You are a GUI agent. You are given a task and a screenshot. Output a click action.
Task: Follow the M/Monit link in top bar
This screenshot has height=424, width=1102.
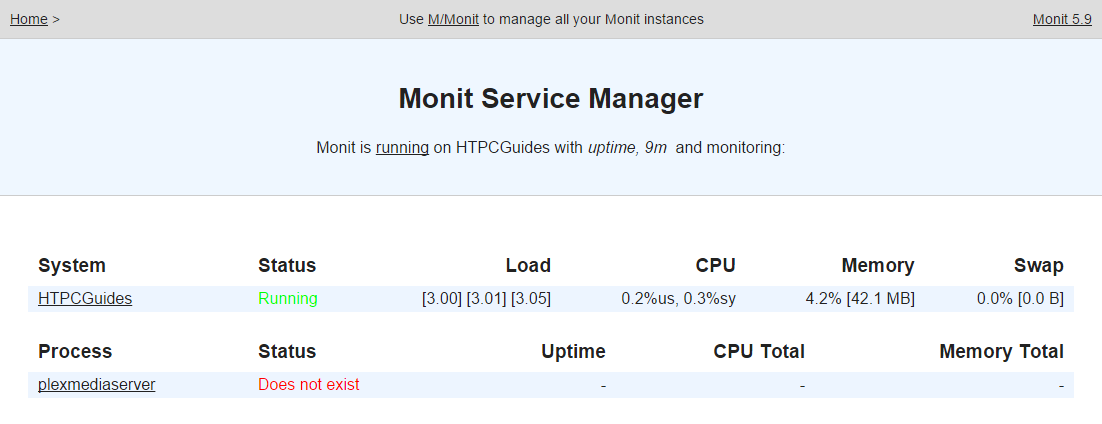point(453,19)
